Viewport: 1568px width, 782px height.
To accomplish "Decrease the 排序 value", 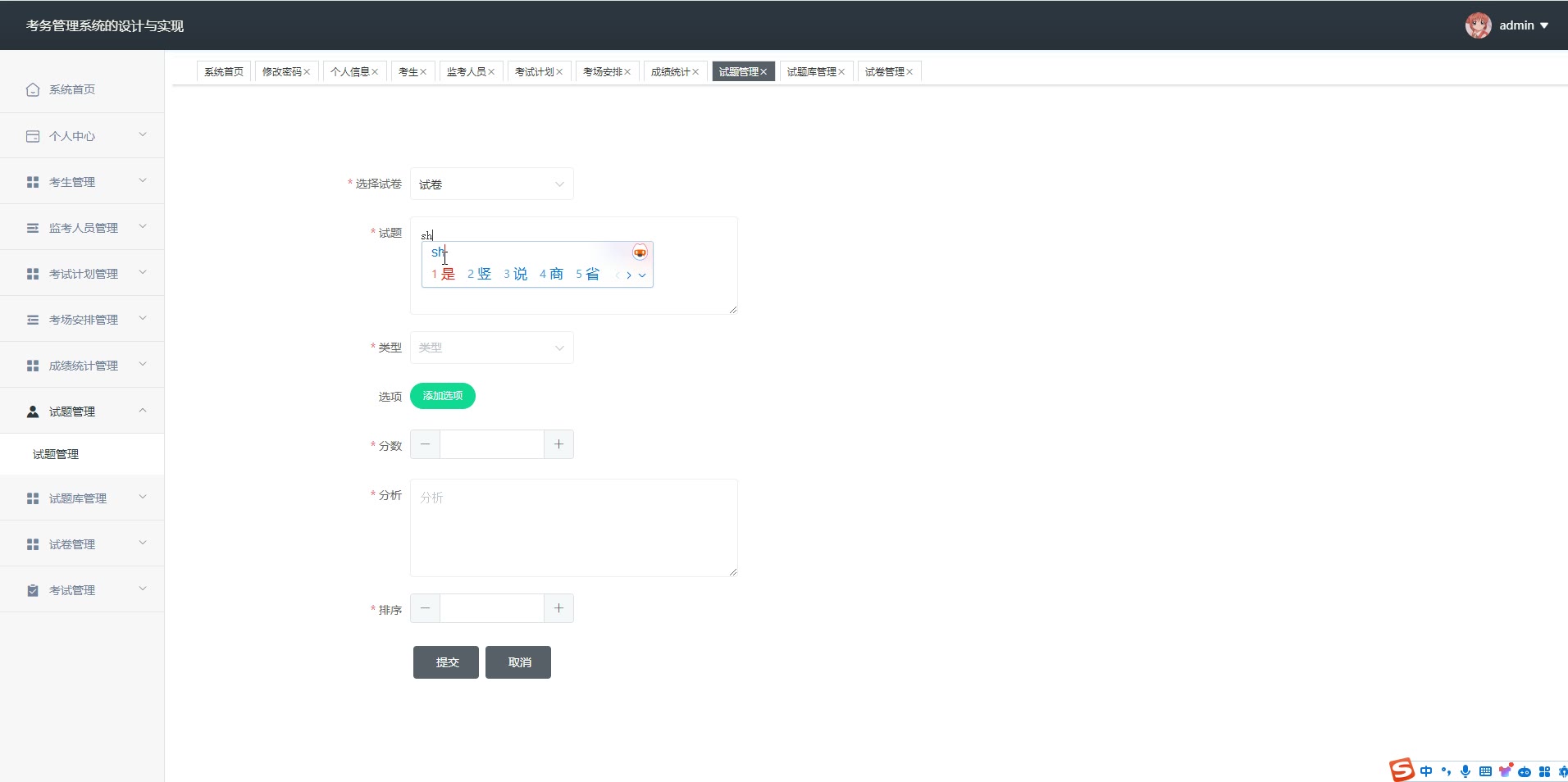I will [x=425, y=608].
